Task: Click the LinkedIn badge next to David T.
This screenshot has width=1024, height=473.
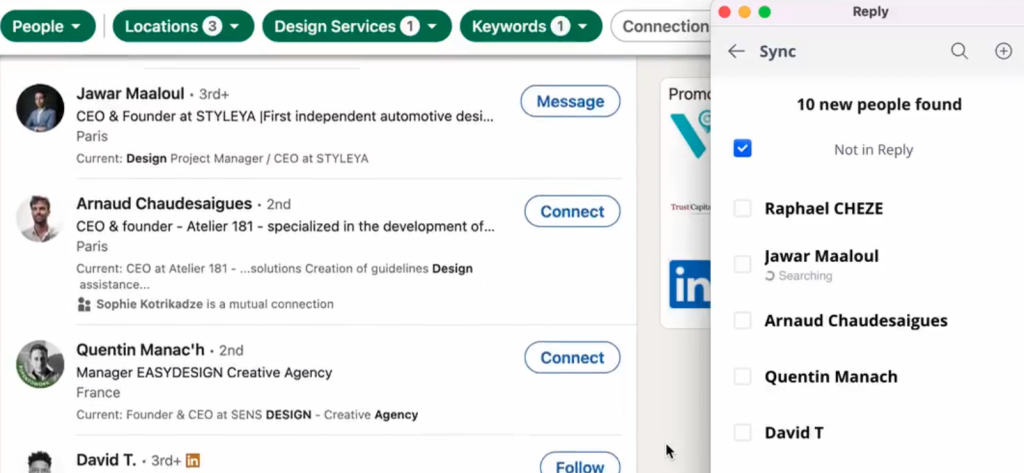Action: click(x=193, y=461)
